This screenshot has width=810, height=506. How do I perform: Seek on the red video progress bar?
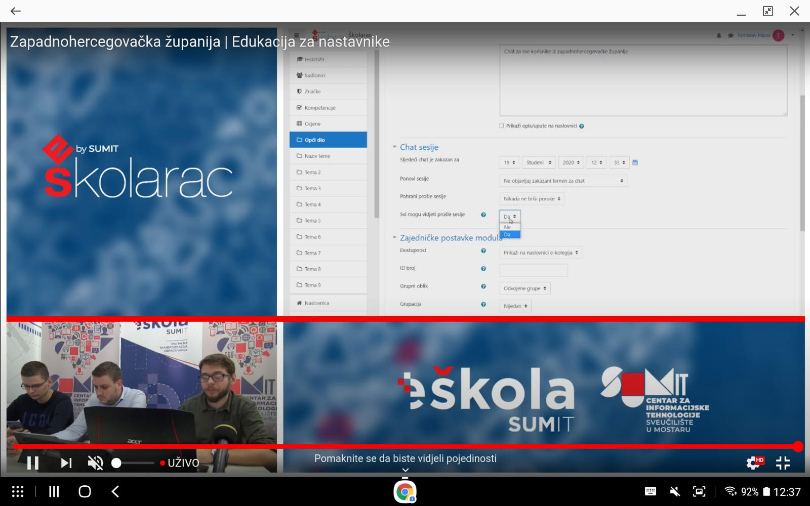click(406, 446)
